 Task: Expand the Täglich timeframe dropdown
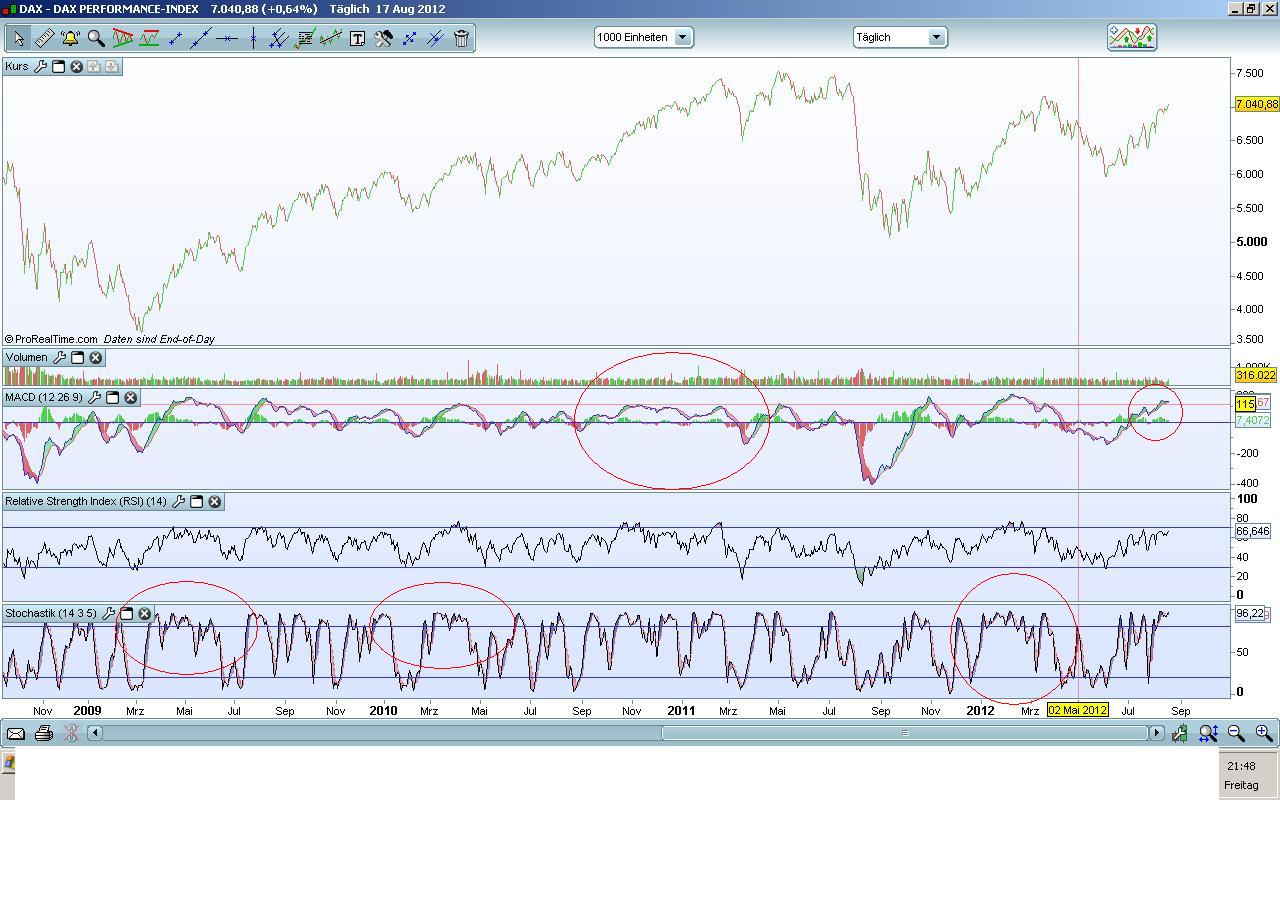[900, 37]
